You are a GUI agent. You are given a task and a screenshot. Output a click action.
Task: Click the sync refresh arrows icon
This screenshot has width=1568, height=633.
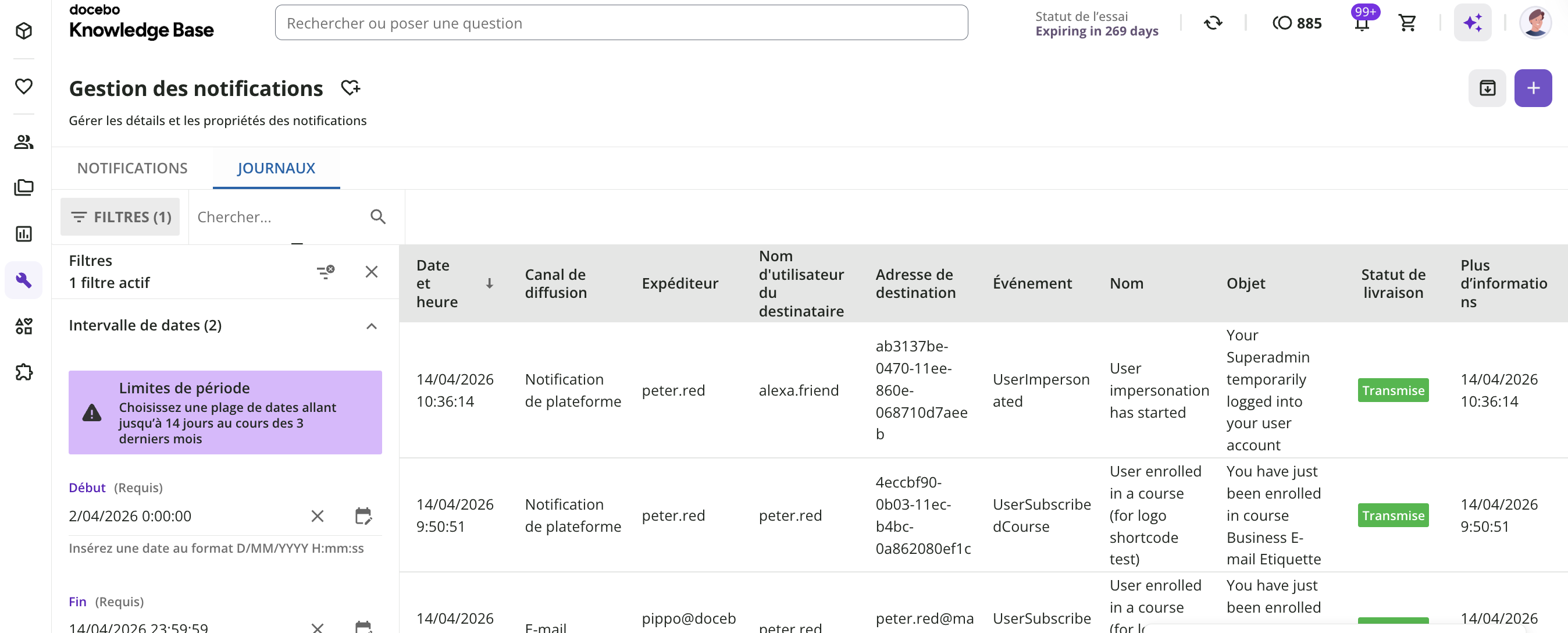coord(1213,23)
